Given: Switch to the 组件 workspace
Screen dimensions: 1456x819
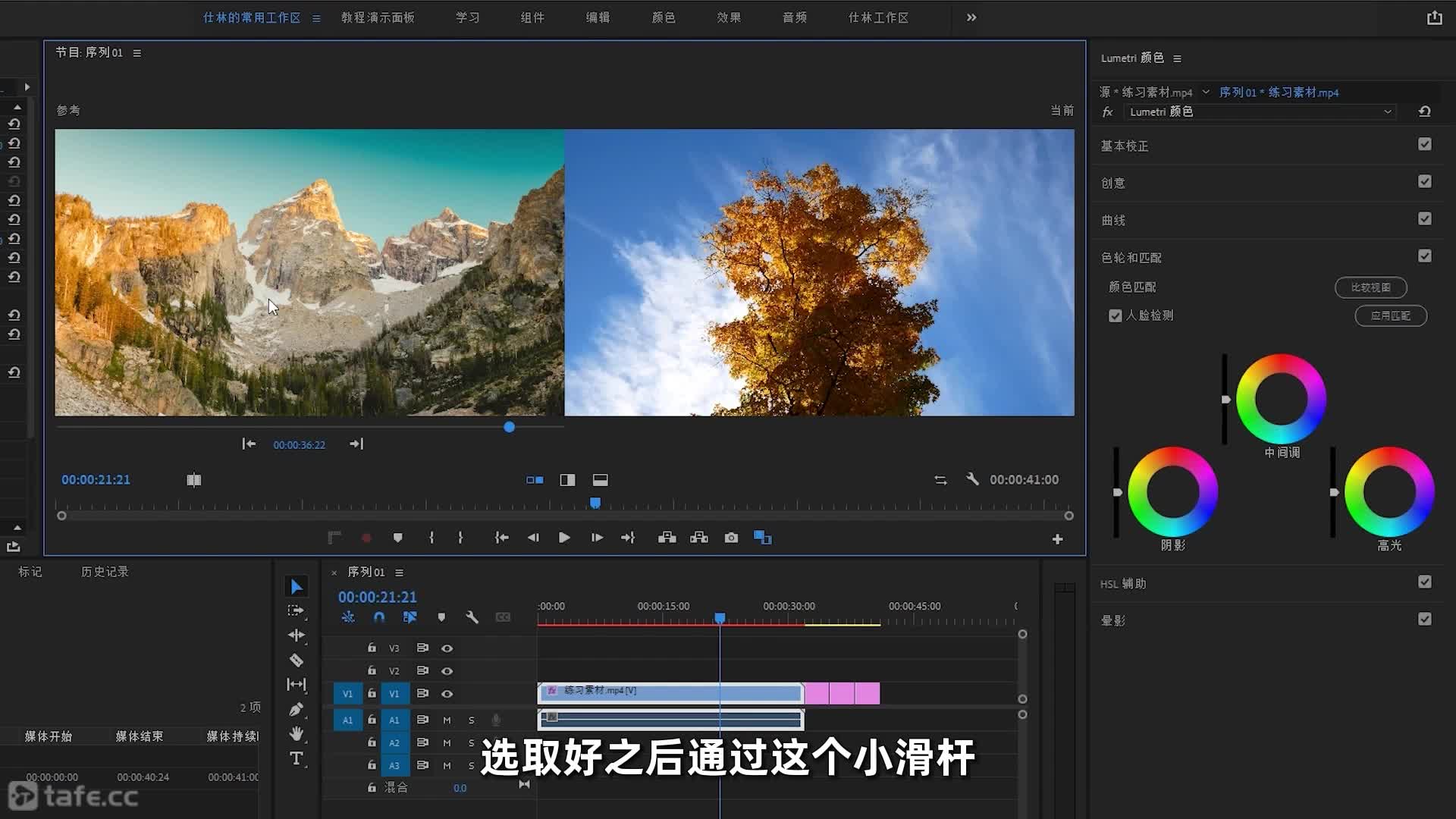Looking at the screenshot, I should [532, 17].
